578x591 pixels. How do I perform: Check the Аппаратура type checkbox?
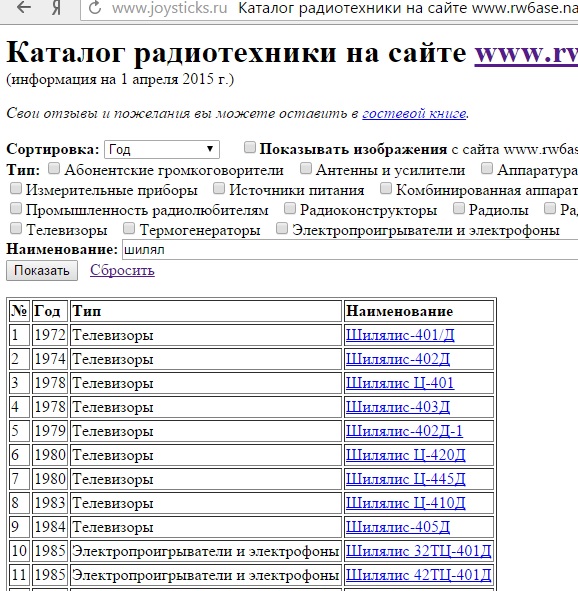[x=486, y=168]
